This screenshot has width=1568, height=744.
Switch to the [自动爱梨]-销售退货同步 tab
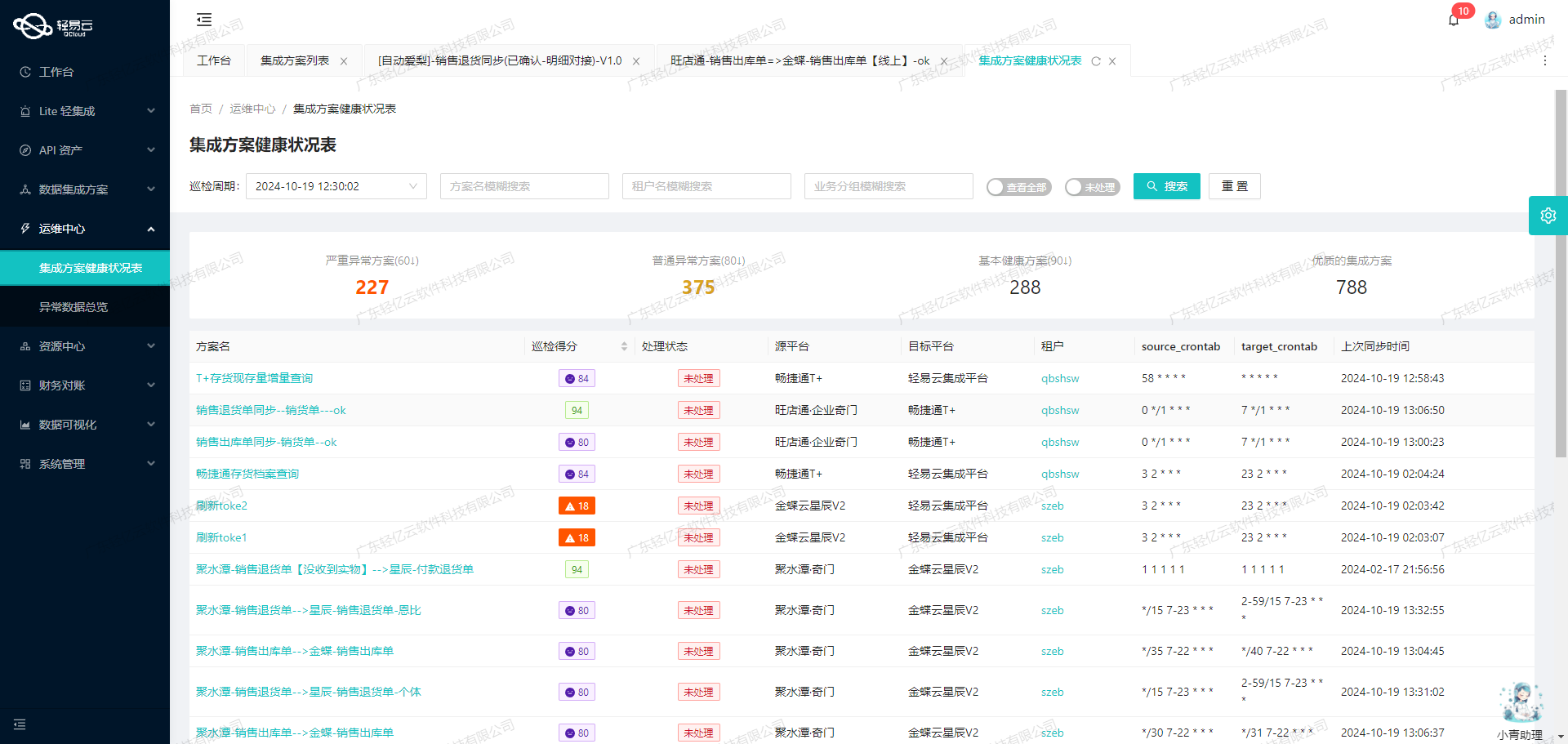500,60
